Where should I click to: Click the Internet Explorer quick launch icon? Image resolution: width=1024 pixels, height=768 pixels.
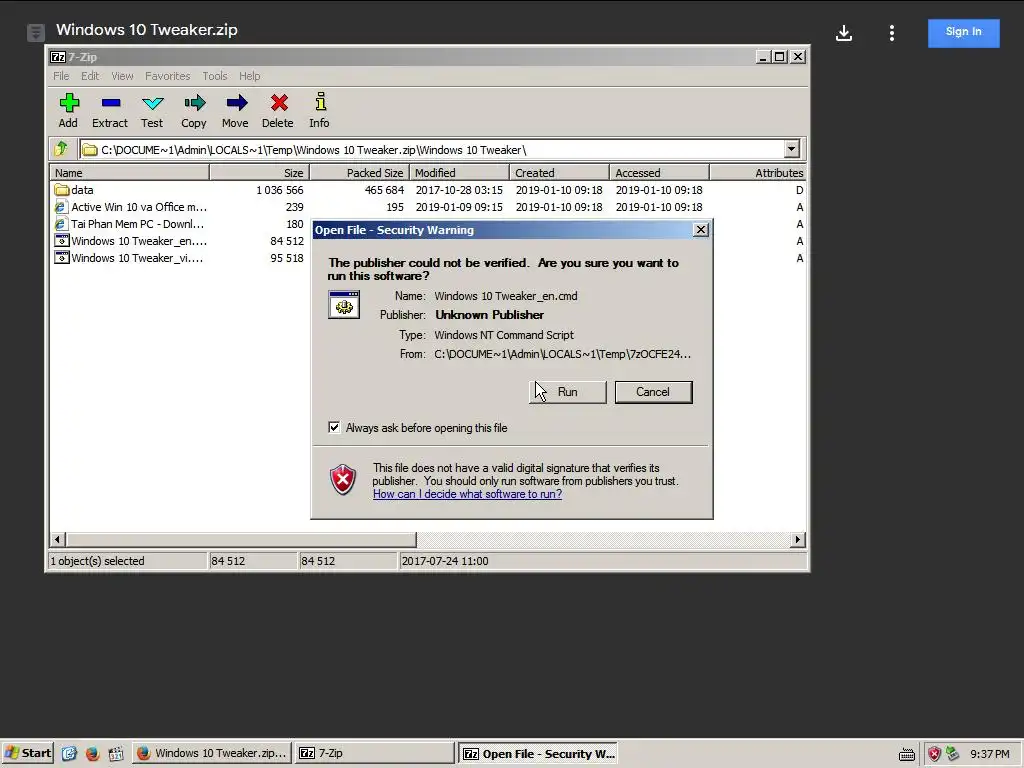pyautogui.click(x=69, y=753)
